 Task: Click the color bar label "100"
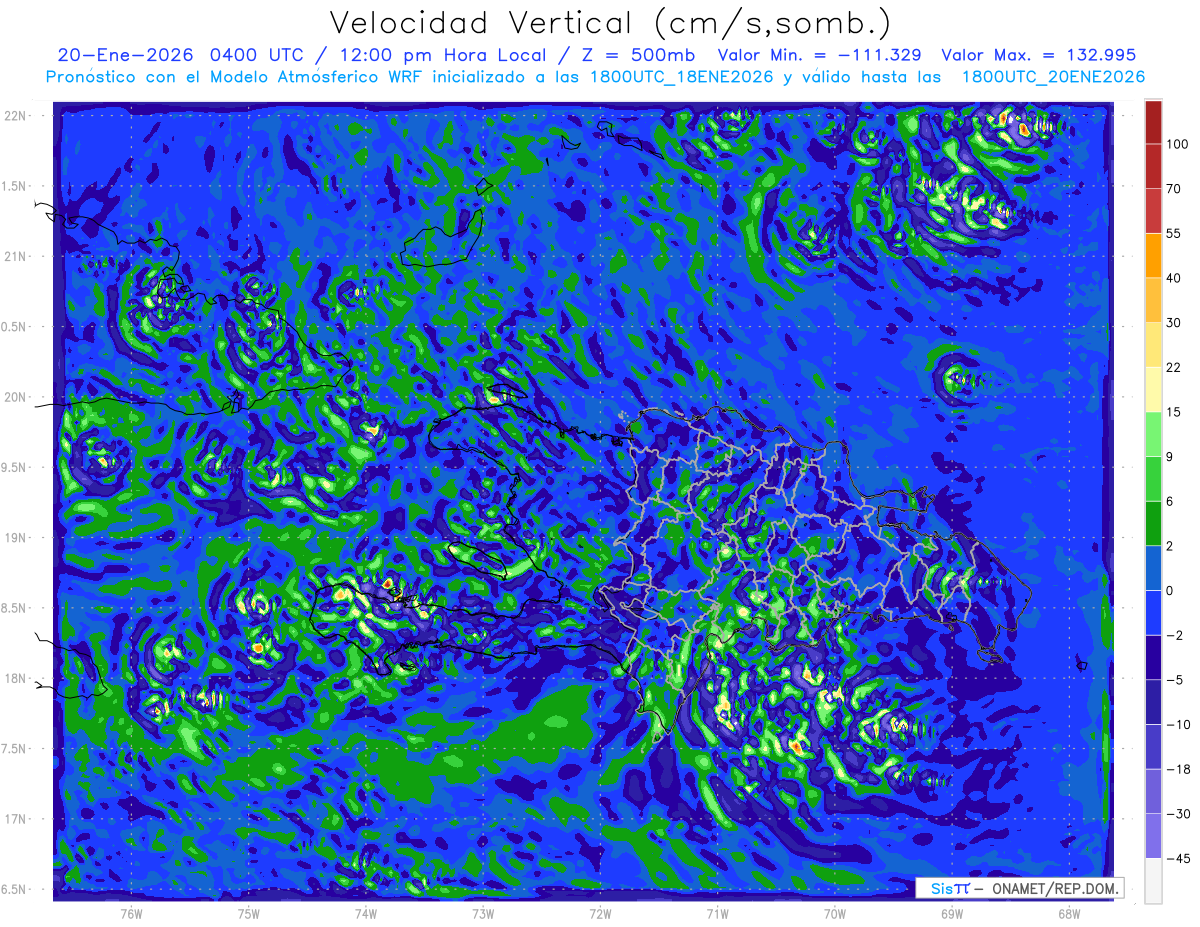tap(1177, 144)
